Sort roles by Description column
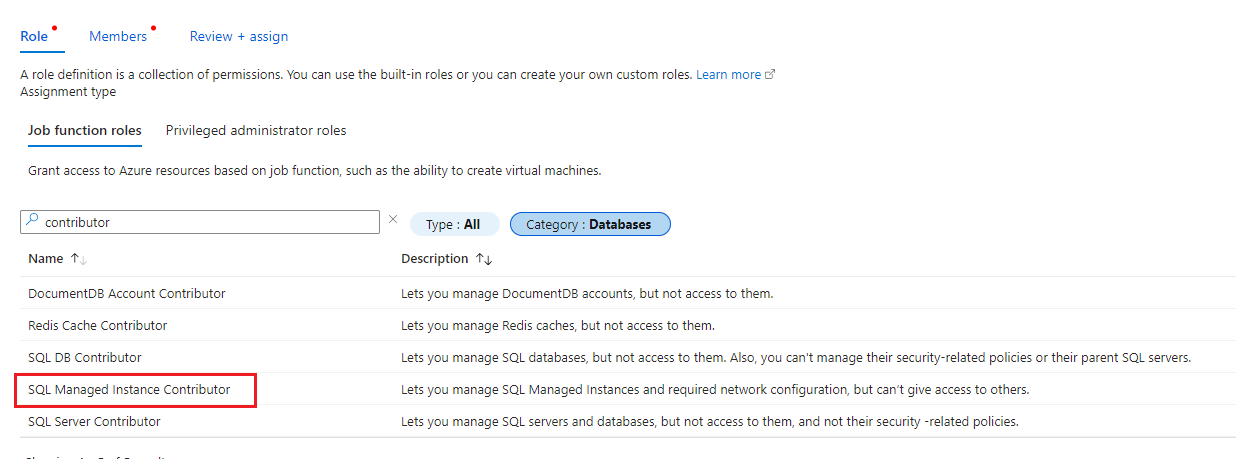 click(483, 259)
